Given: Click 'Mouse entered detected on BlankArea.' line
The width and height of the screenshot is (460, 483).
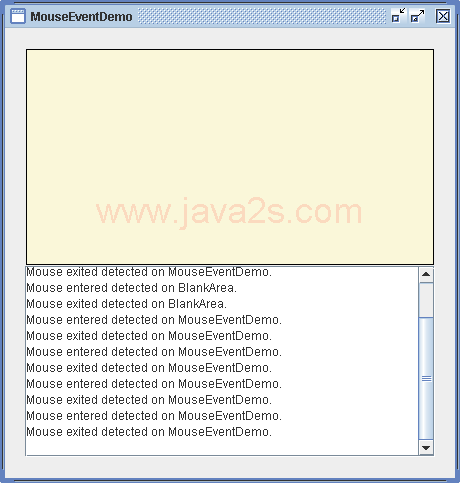Looking at the screenshot, I should [131, 288].
